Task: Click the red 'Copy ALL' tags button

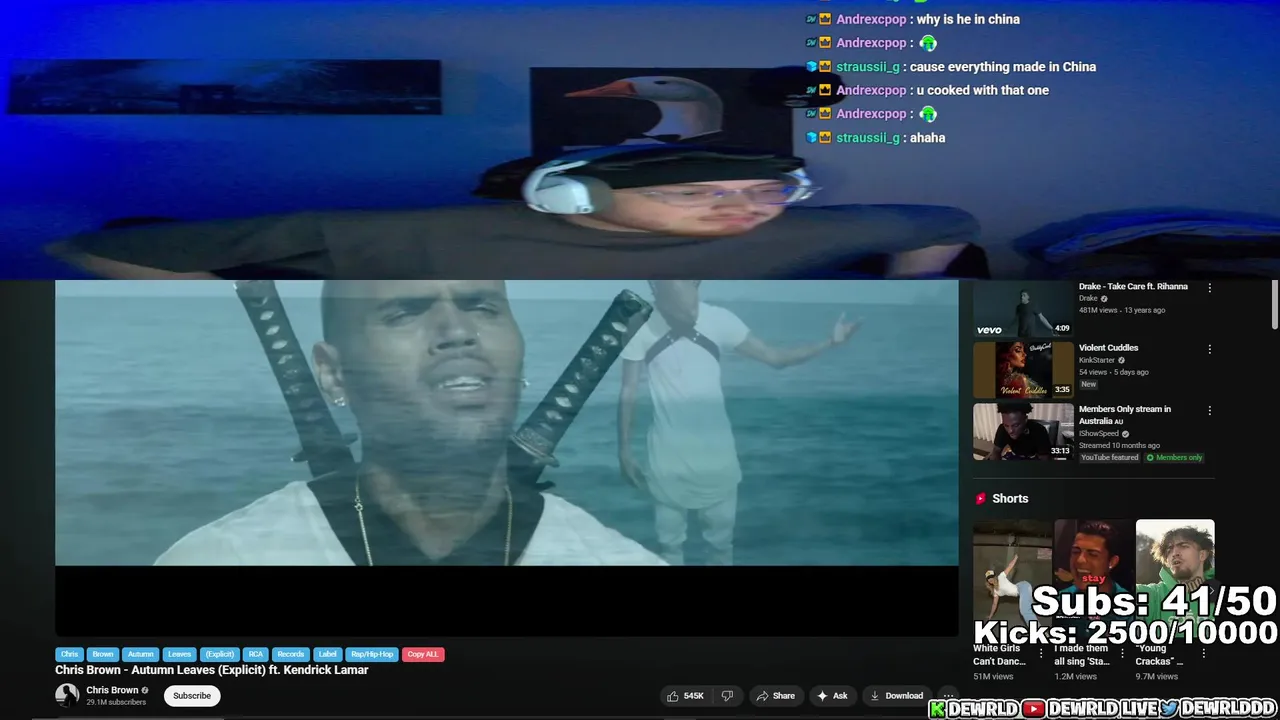Action: click(423, 654)
